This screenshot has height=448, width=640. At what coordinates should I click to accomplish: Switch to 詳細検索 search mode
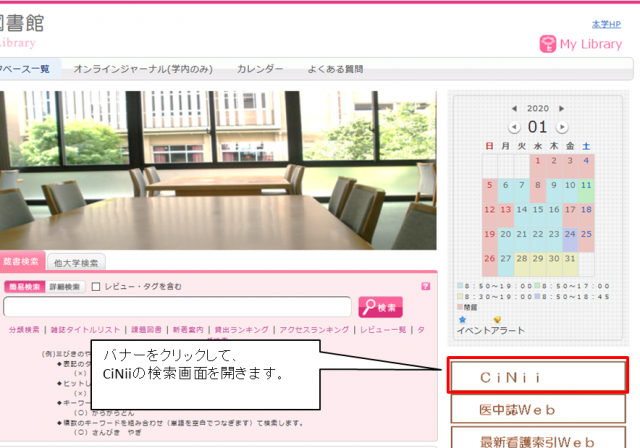point(66,287)
